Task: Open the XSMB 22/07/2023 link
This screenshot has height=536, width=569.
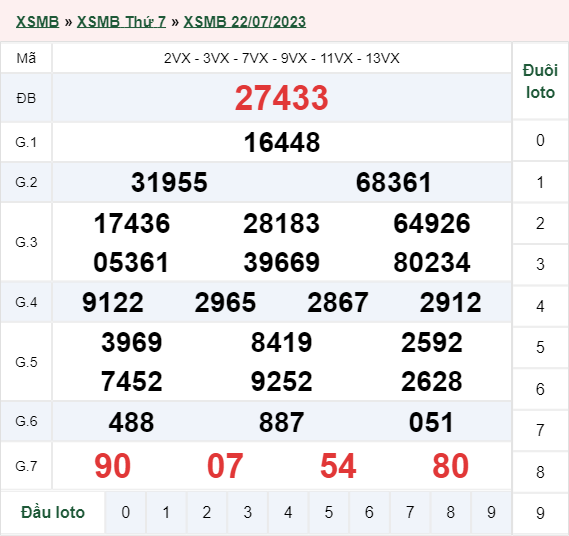Action: [x=245, y=22]
